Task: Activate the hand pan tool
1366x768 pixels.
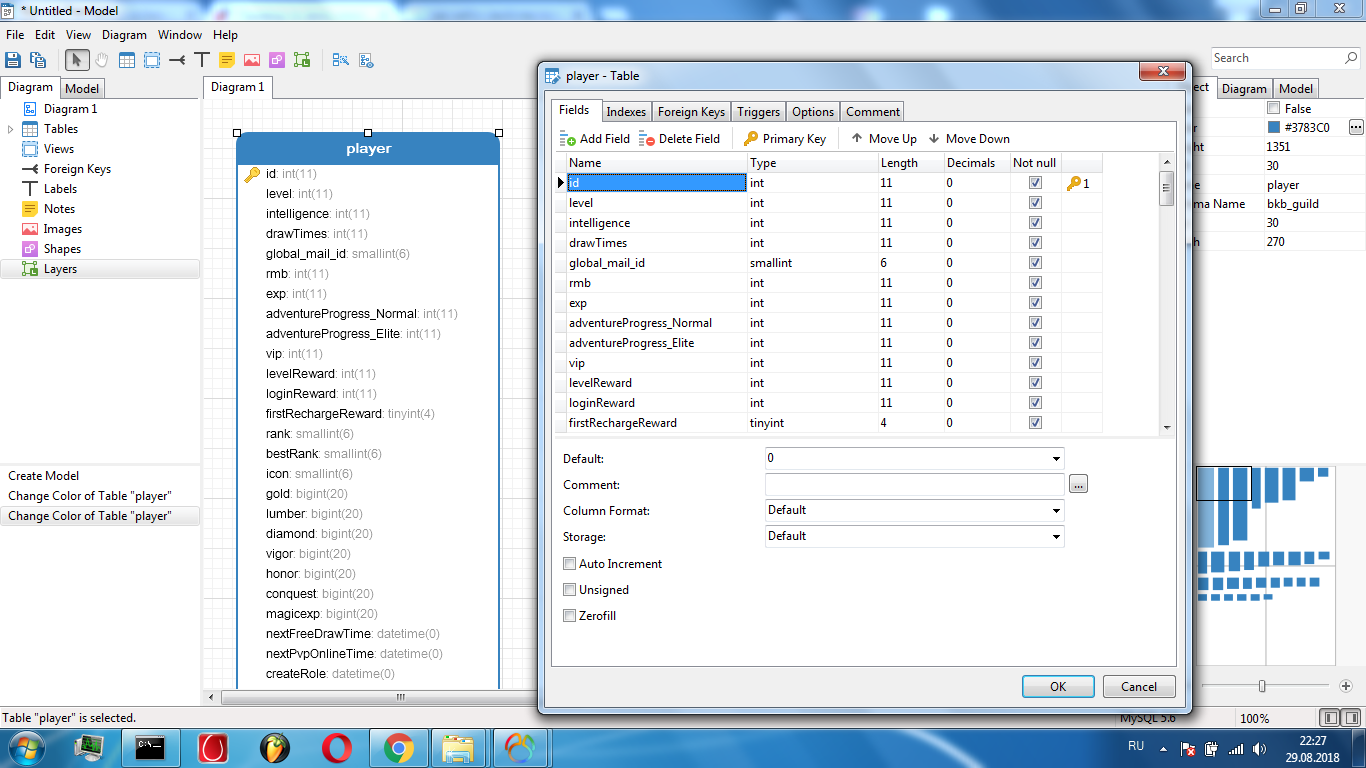Action: coord(101,60)
